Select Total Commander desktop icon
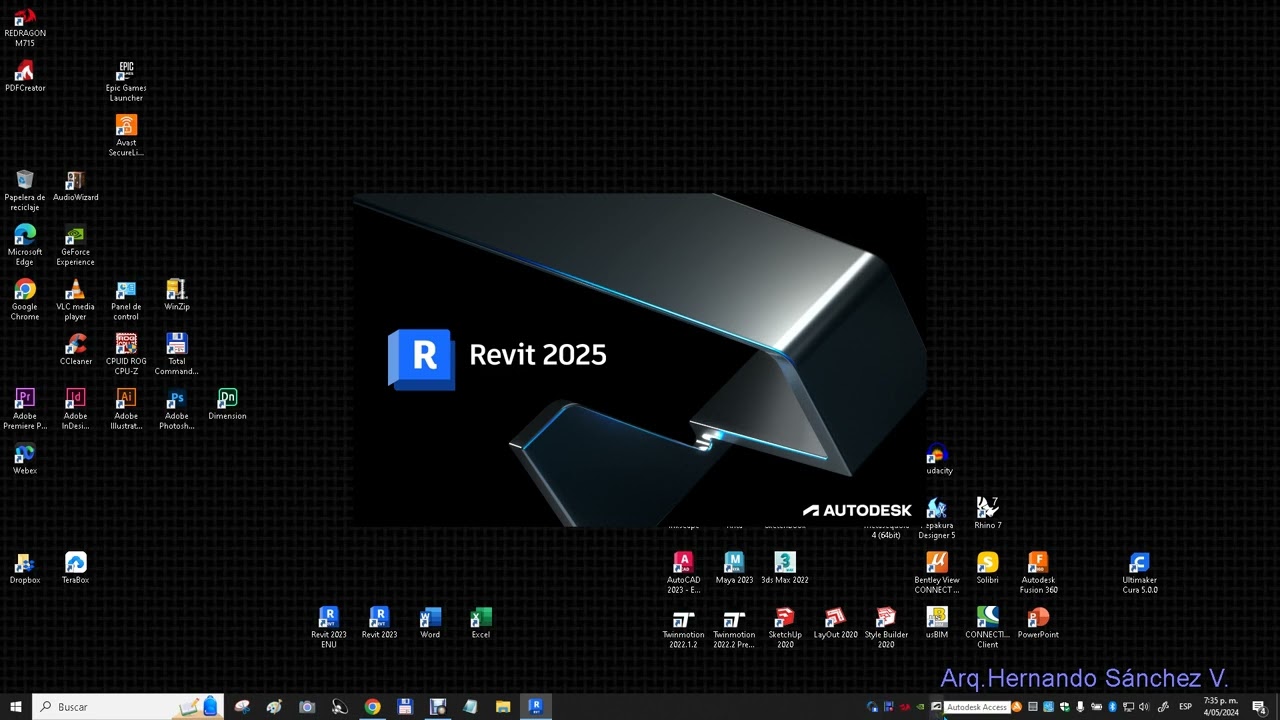This screenshot has width=1280, height=720. tap(176, 355)
